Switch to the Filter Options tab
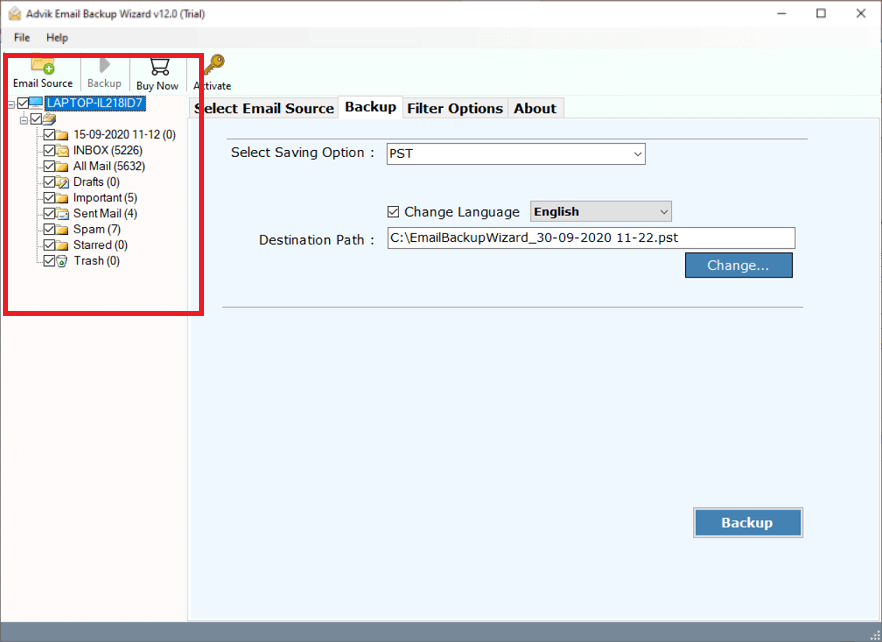882x642 pixels. pyautogui.click(x=455, y=108)
